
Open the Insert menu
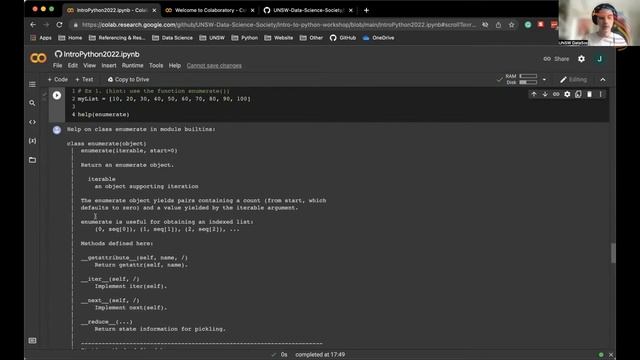[109, 65]
